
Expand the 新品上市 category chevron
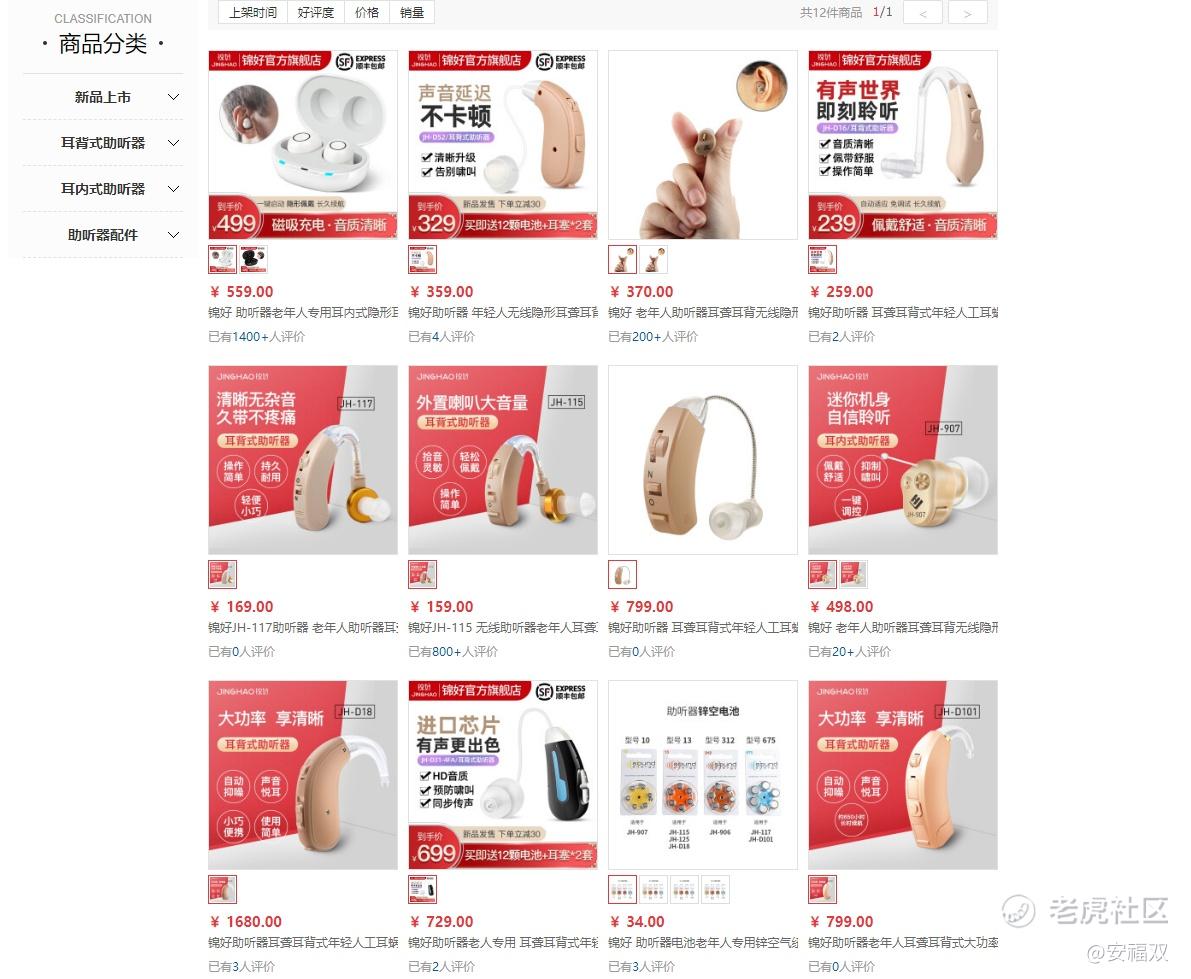(x=173, y=97)
